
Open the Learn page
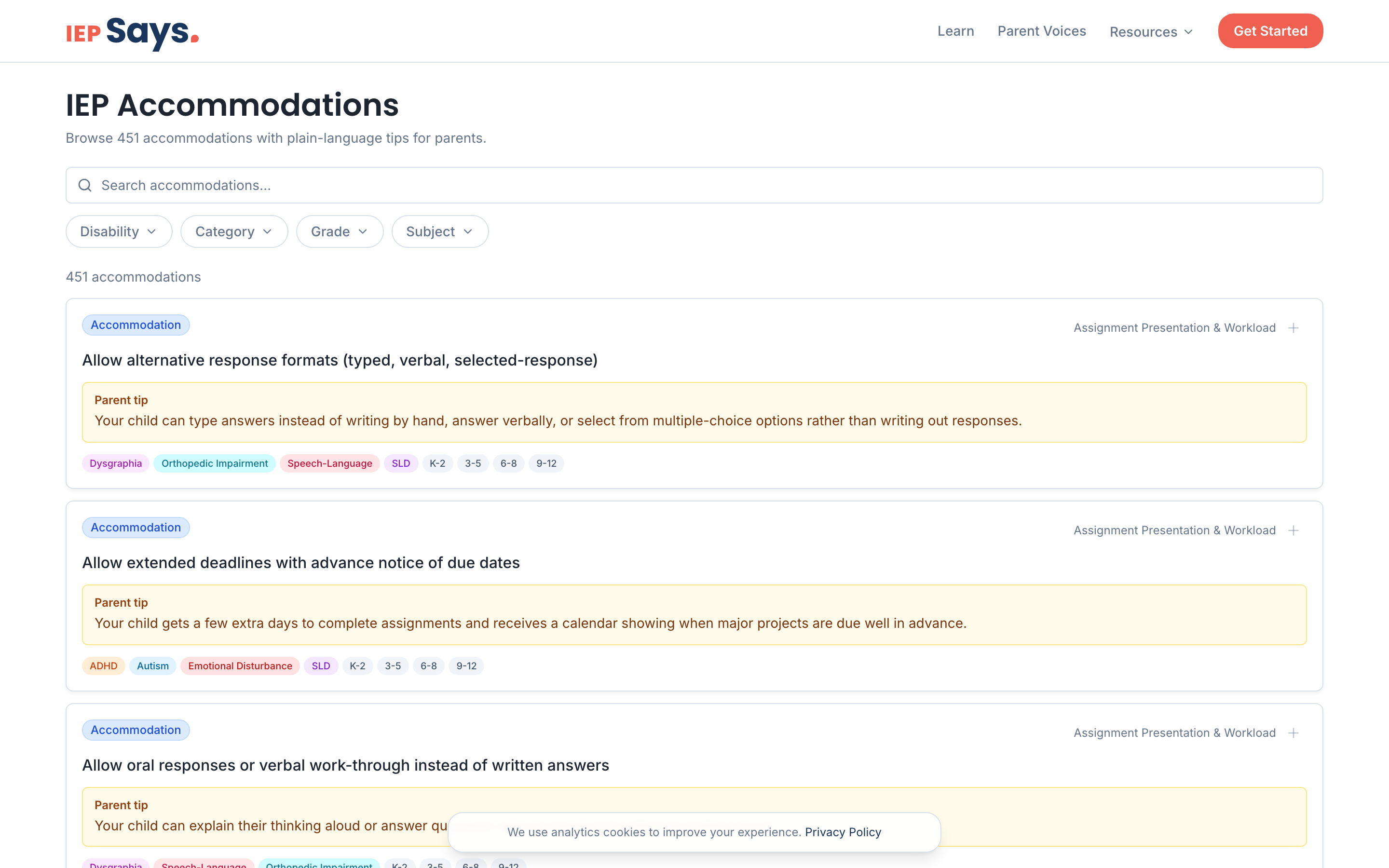(954, 31)
